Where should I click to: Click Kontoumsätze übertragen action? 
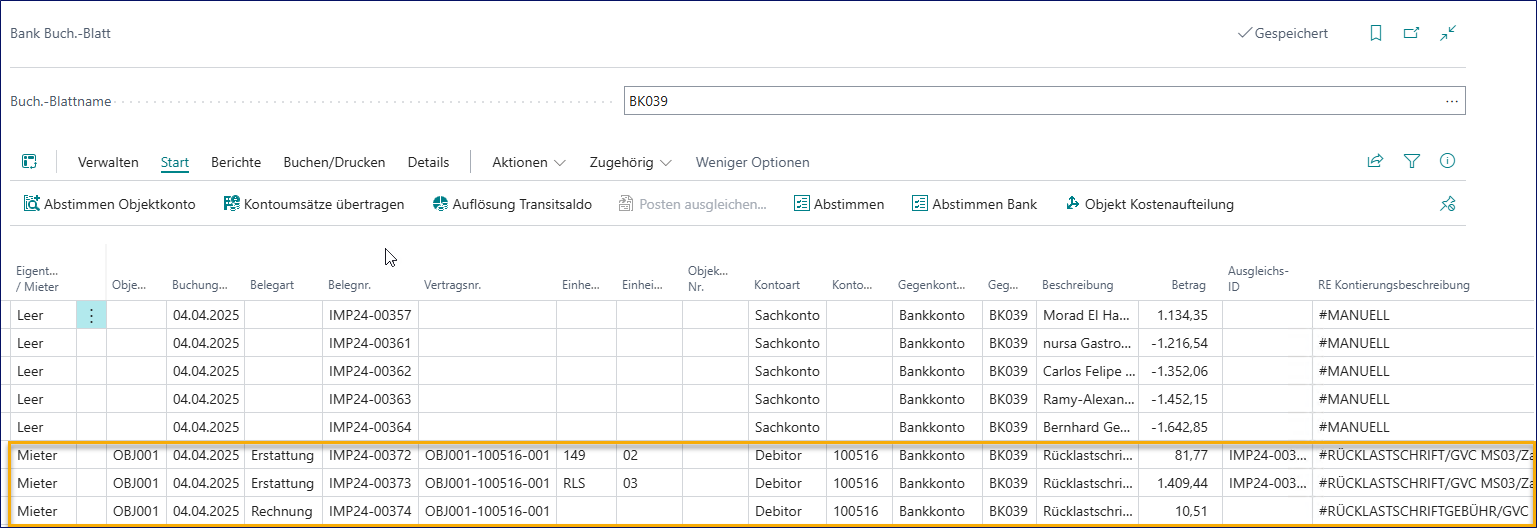point(314,204)
